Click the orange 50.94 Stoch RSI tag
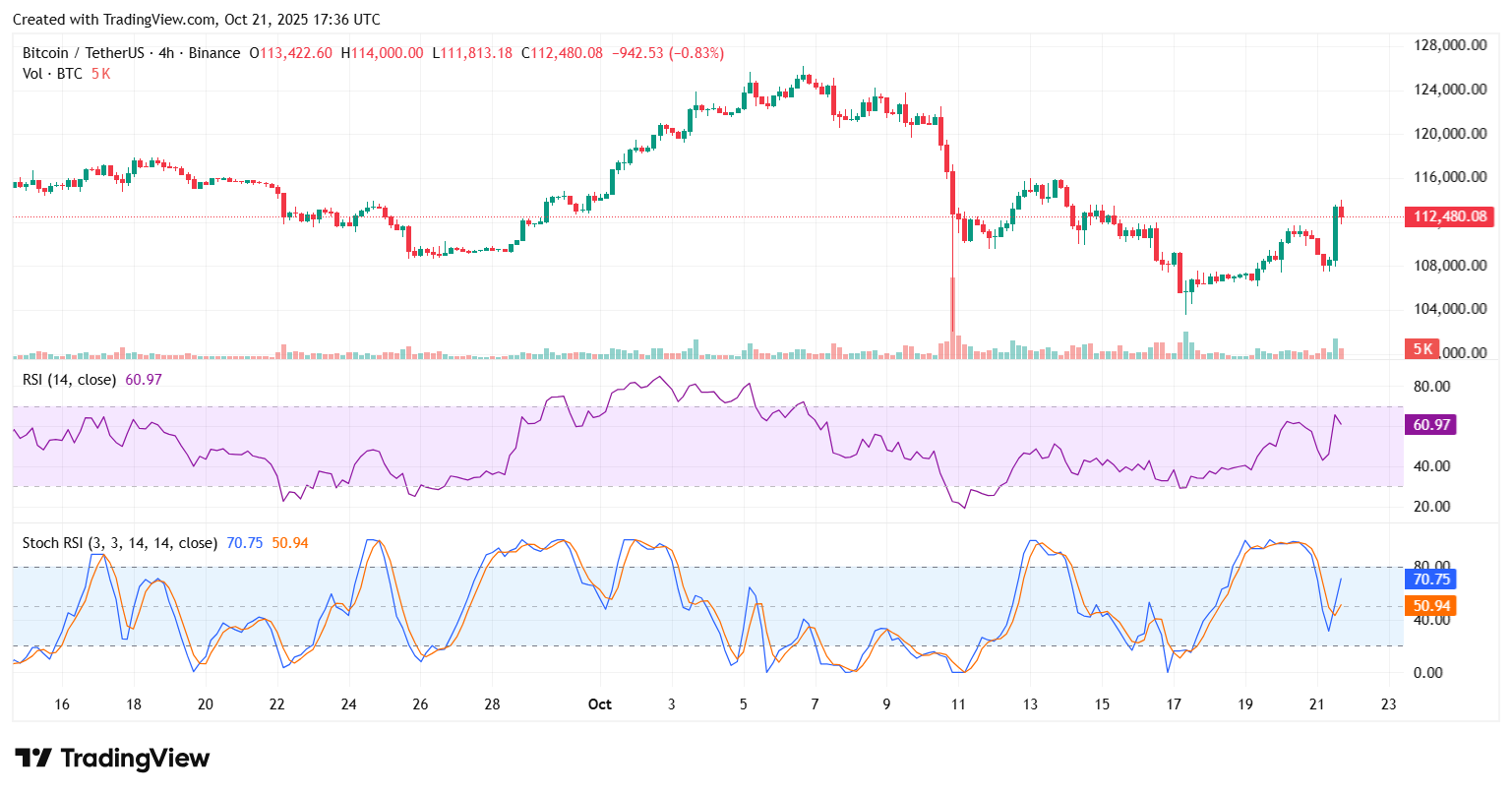1512x795 pixels. [x=1431, y=606]
